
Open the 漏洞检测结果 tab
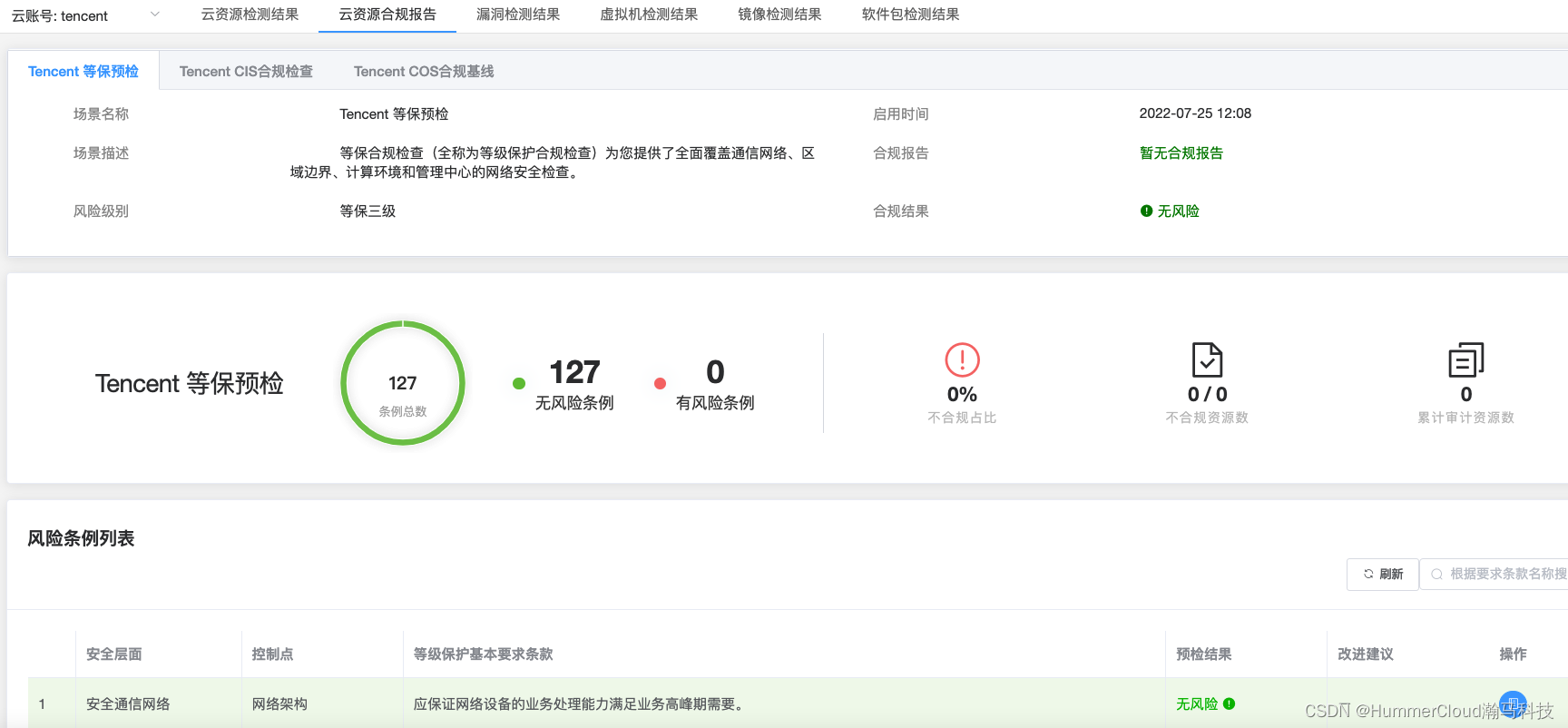point(518,15)
